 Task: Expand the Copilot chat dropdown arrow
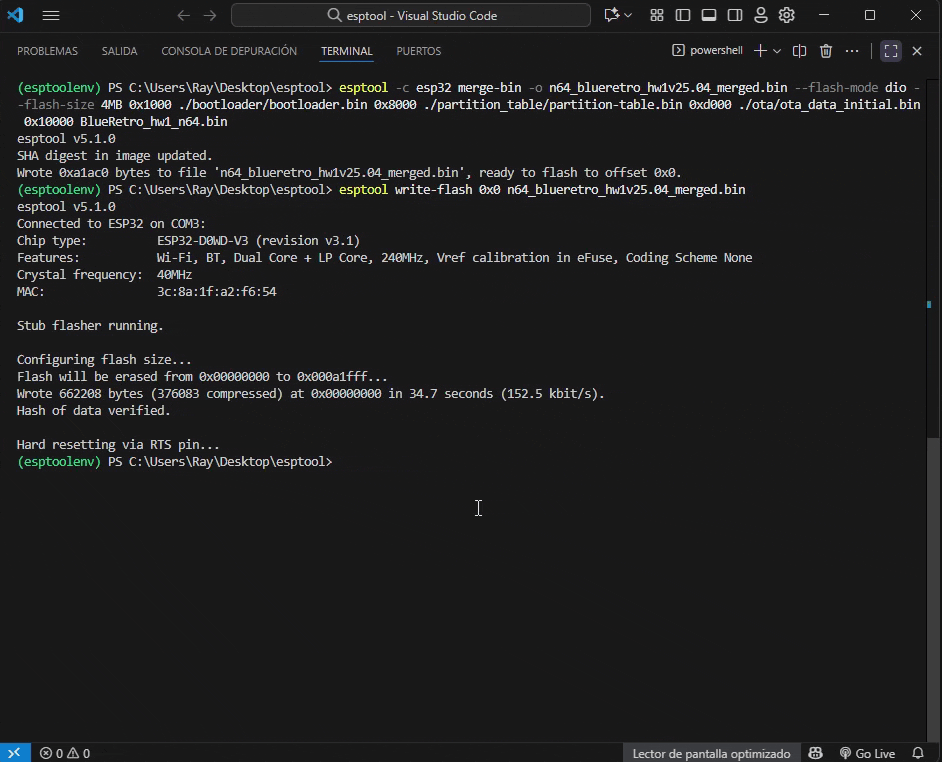point(628,15)
